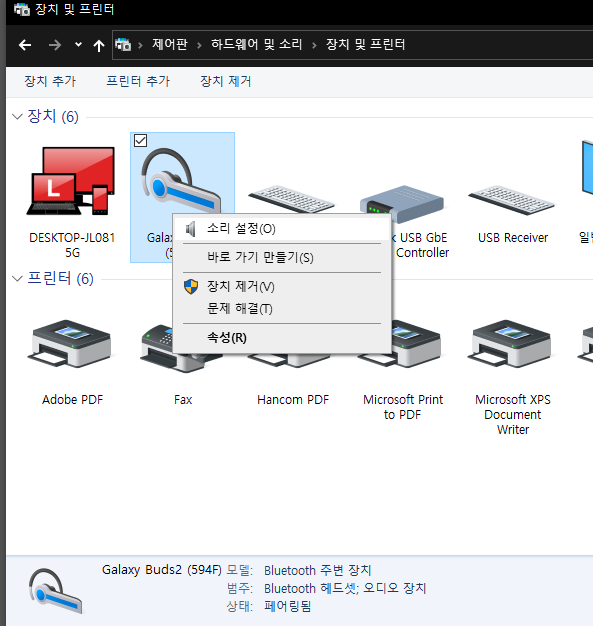593x626 pixels.
Task: Click the Adobe PDF label
Action: [73, 400]
